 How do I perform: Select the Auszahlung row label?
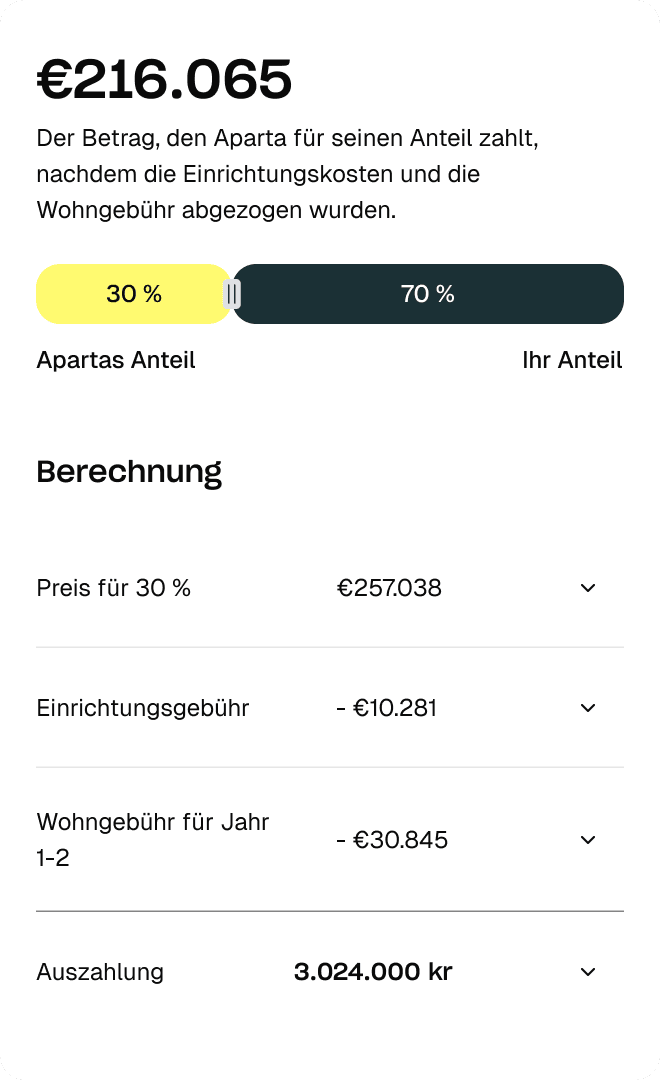[x=100, y=972]
